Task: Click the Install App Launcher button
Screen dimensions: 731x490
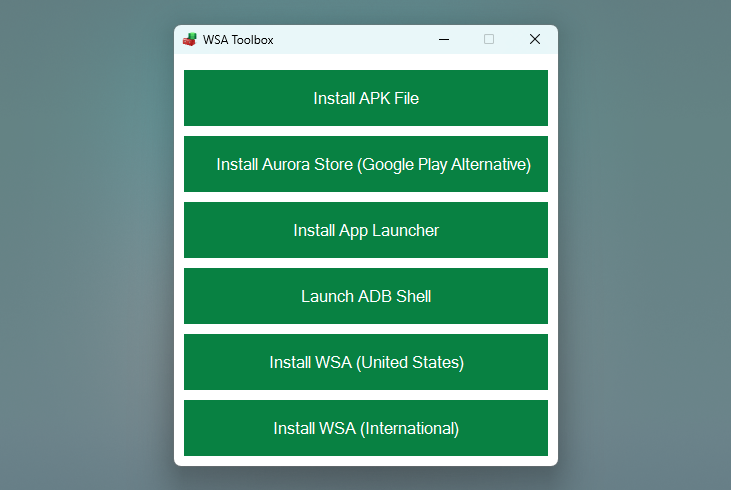Action: [366, 230]
